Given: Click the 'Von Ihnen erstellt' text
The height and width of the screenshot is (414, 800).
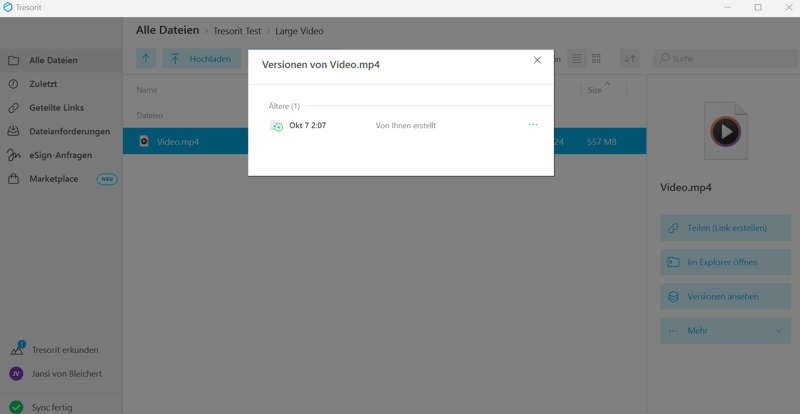Looking at the screenshot, I should tap(406, 126).
